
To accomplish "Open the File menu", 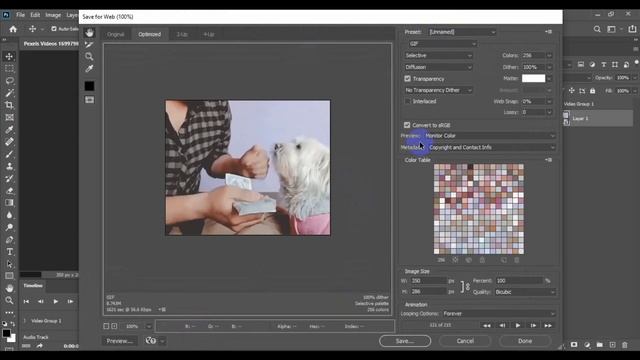I will click(20, 15).
